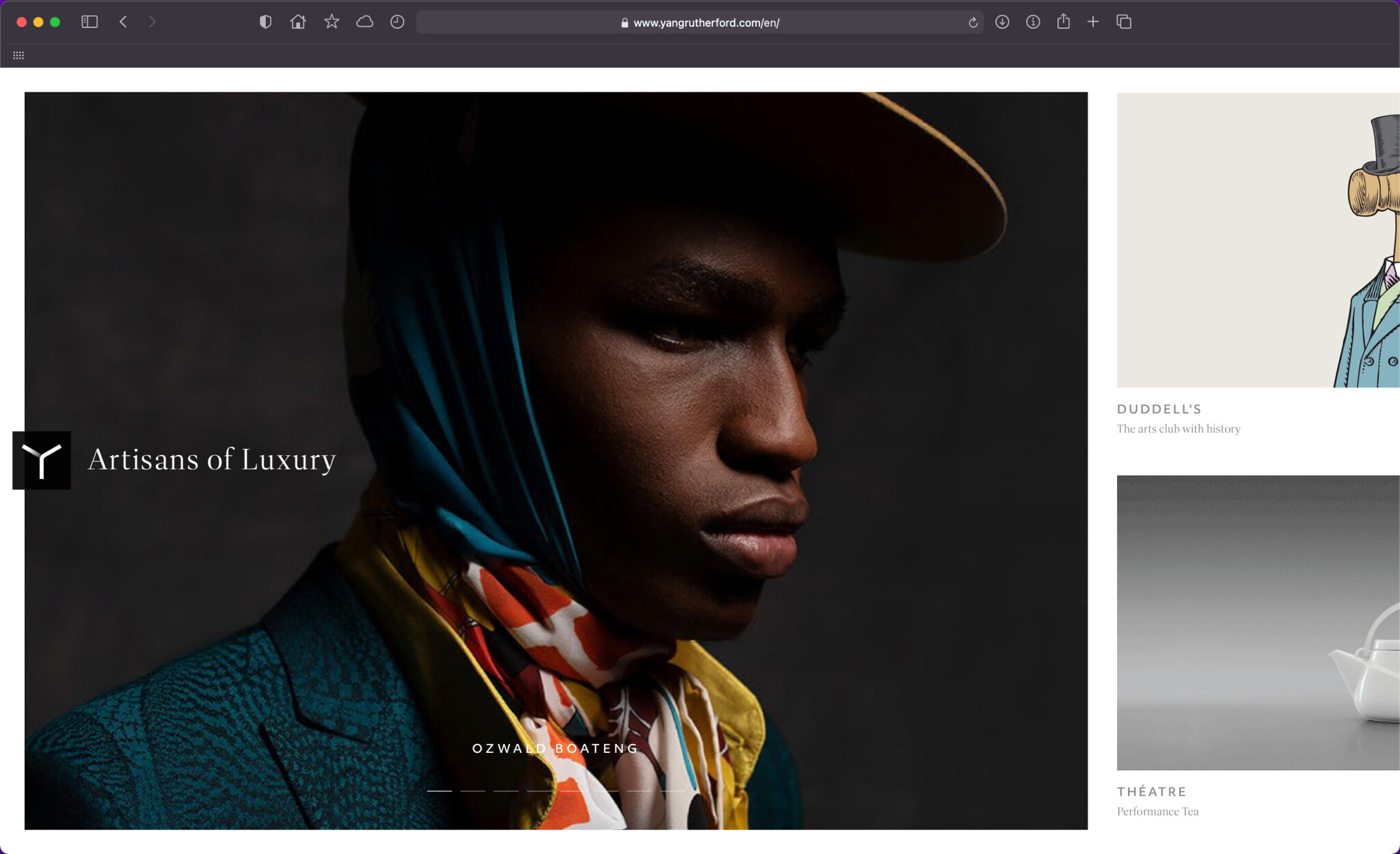This screenshot has height=854, width=1400.
Task: Click the teapot project thumbnail
Action: 1258,622
